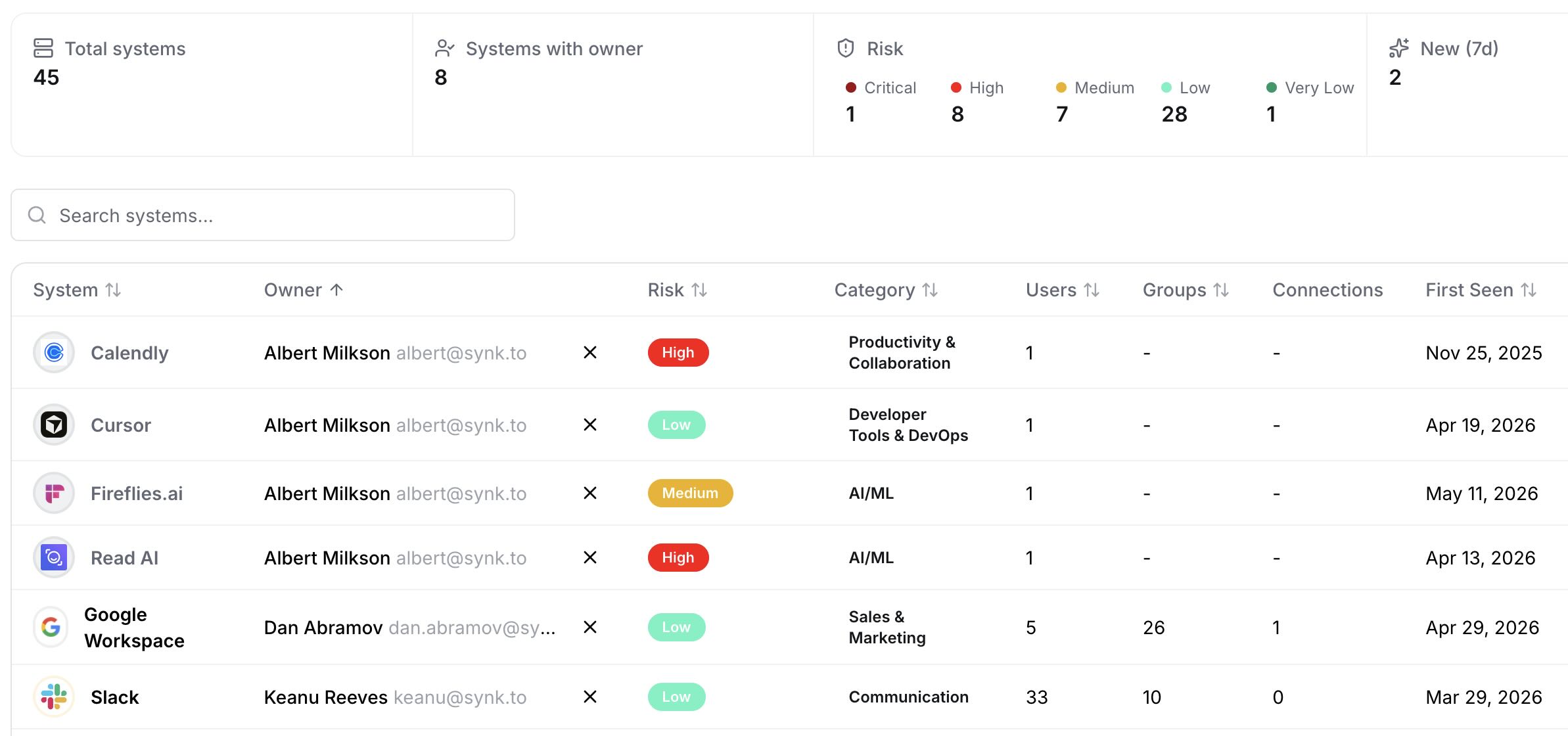Click the Total systems server icon

[x=43, y=48]
